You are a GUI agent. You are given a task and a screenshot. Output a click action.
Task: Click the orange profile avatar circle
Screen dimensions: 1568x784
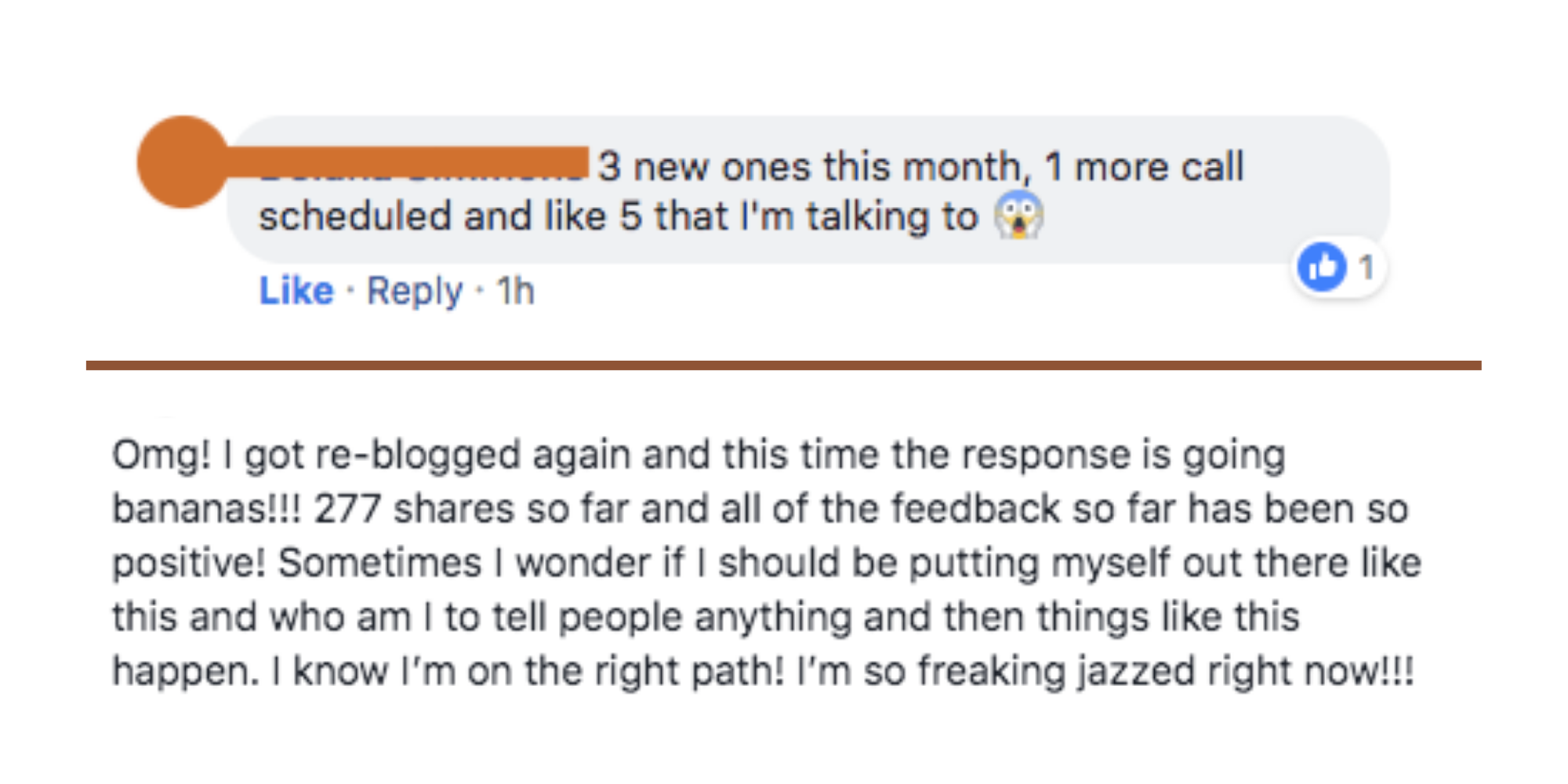tap(183, 162)
